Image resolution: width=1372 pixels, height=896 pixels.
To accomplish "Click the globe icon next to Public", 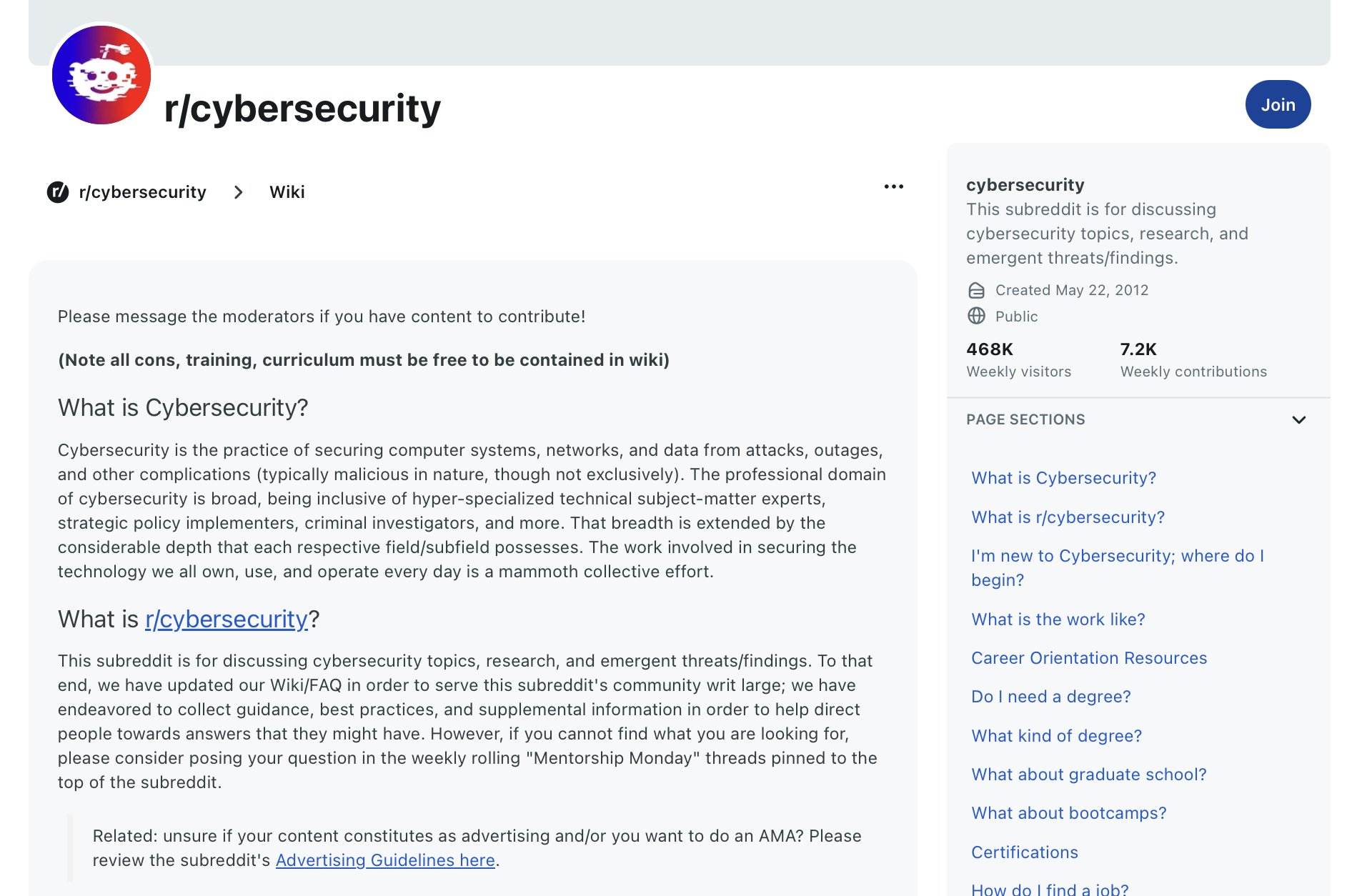I will point(976,316).
